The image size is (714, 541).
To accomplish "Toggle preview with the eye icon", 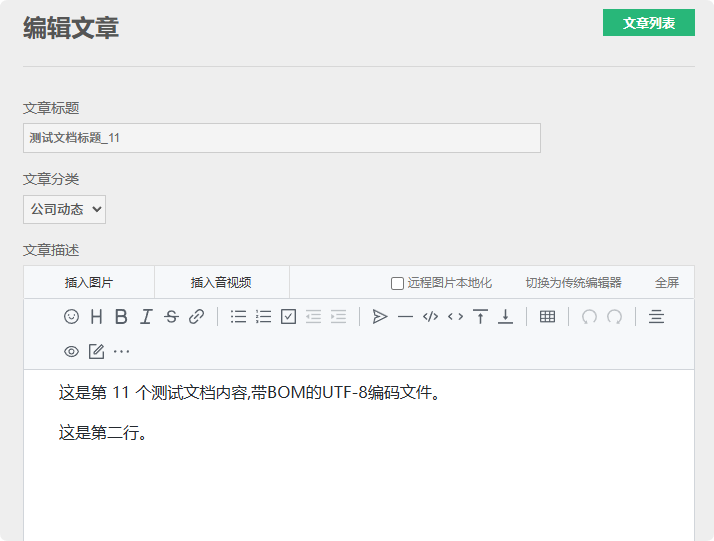I will pyautogui.click(x=71, y=351).
